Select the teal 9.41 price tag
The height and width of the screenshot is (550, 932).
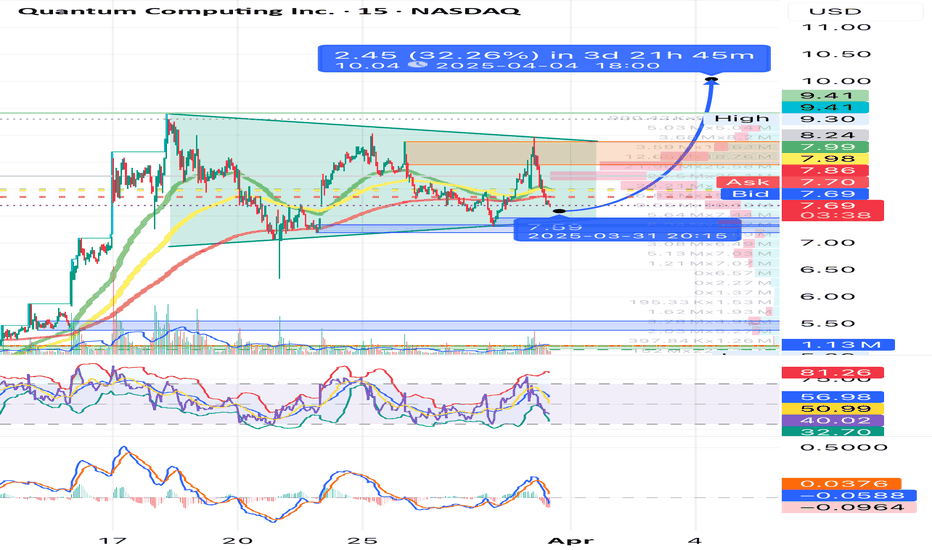[826, 108]
